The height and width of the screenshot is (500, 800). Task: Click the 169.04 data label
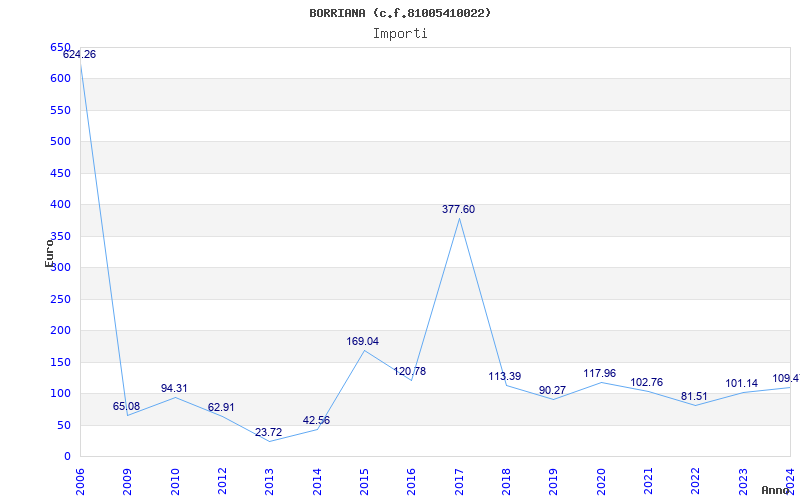tap(363, 341)
